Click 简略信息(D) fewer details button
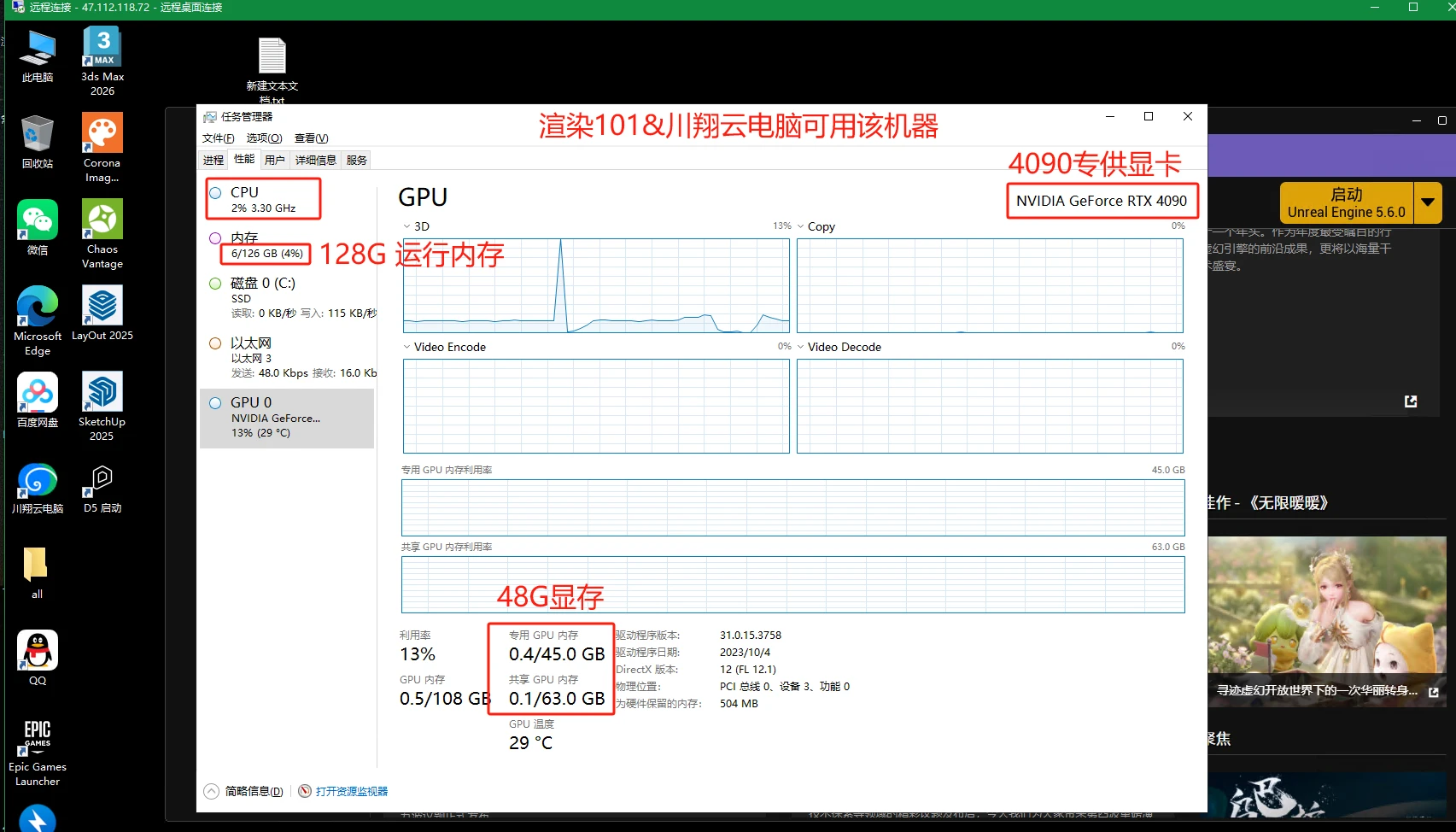Viewport: 1456px width, 832px height. coord(254,791)
